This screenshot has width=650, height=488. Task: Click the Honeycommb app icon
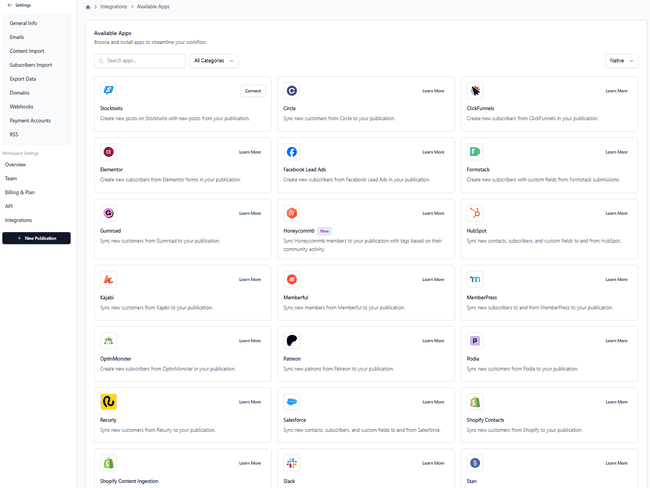click(x=291, y=213)
